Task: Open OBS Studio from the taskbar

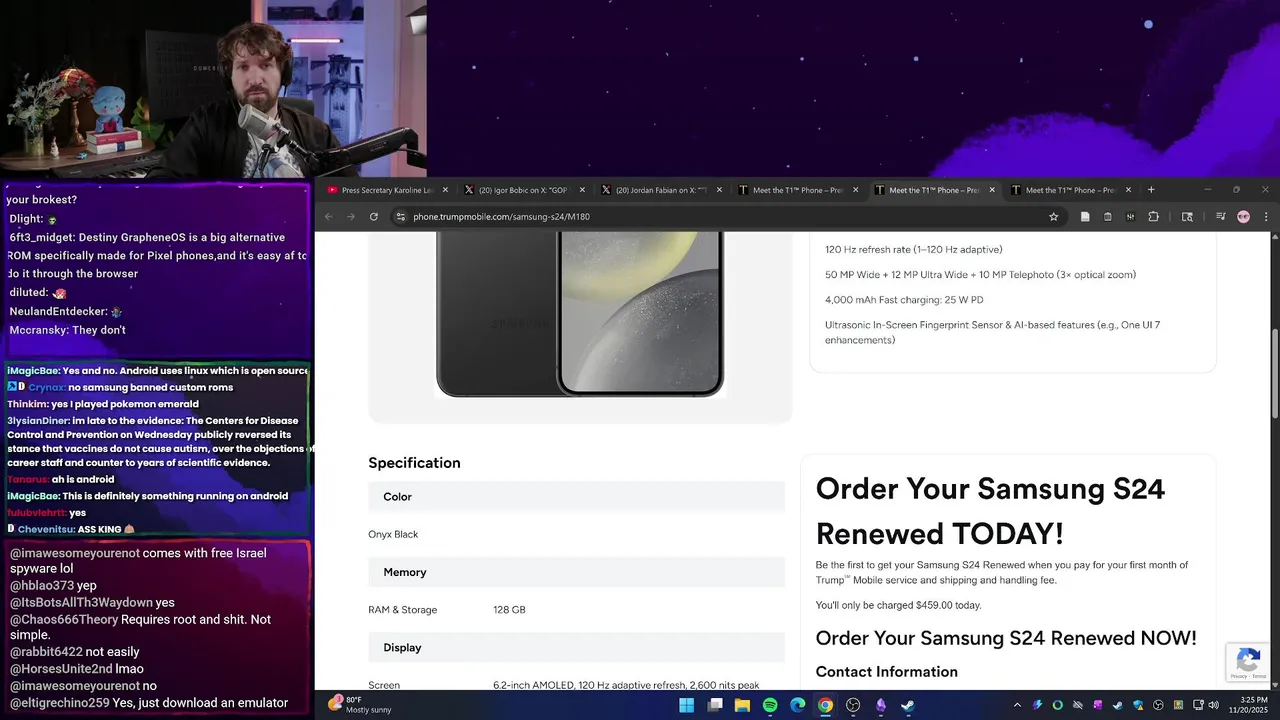Action: [853, 705]
